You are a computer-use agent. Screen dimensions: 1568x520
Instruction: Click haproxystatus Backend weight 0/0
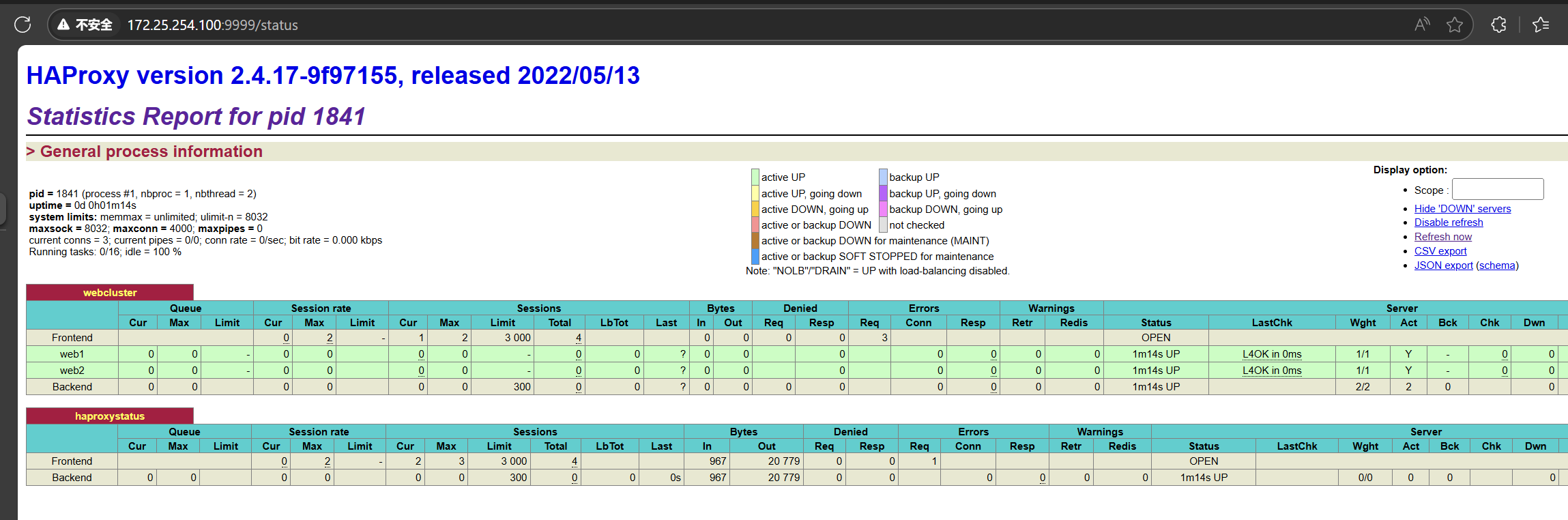[x=1365, y=477]
